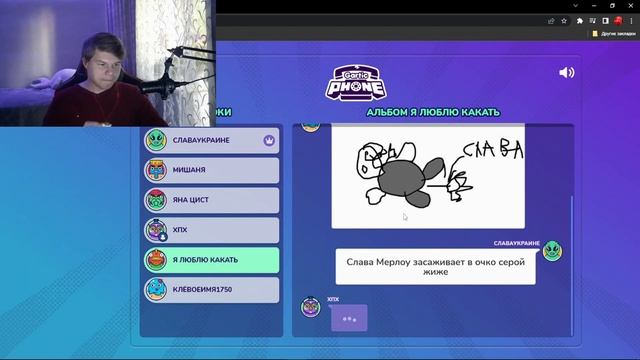Select the Я ЛЮБЛЮ КАКАТЬ album row
Viewport: 640px width, 360px height.
pos(211,260)
